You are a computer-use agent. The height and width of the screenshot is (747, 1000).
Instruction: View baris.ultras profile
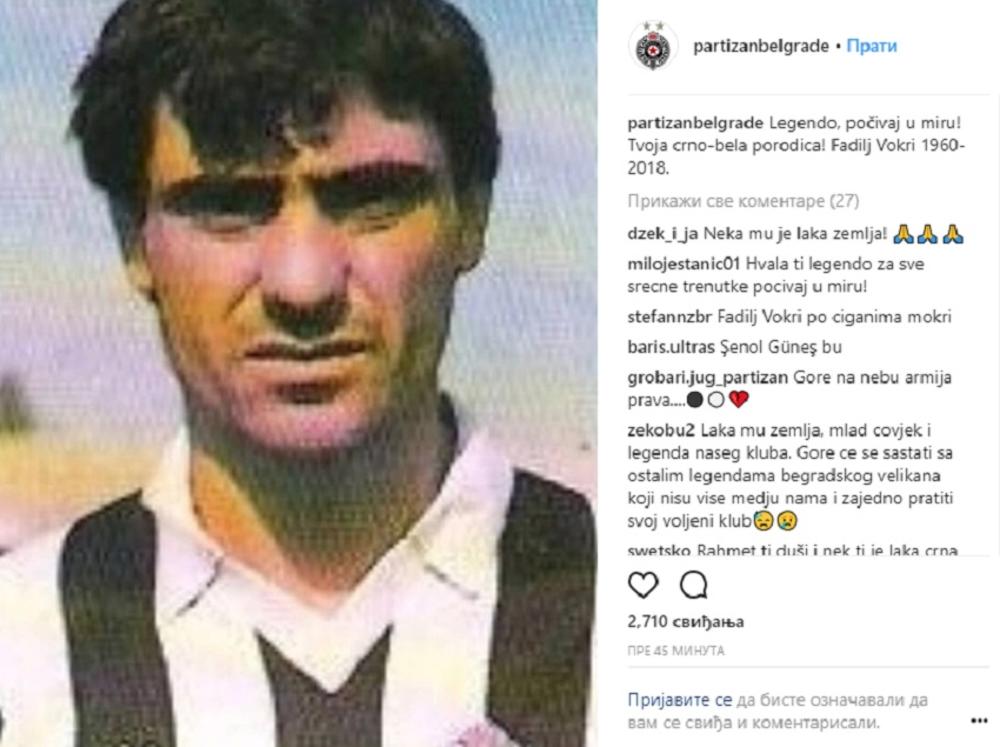click(670, 347)
